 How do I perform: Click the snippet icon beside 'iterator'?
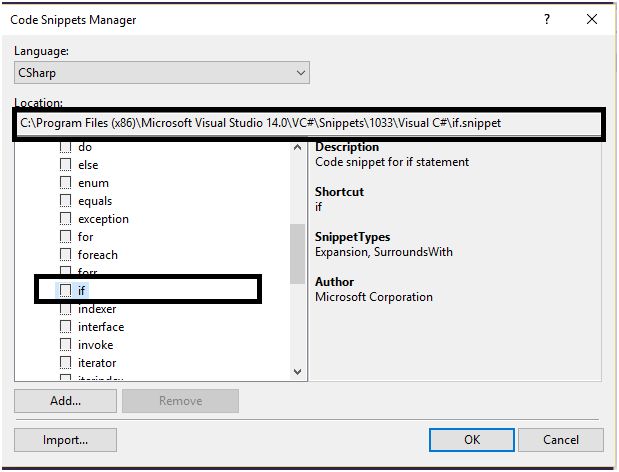tap(66, 363)
